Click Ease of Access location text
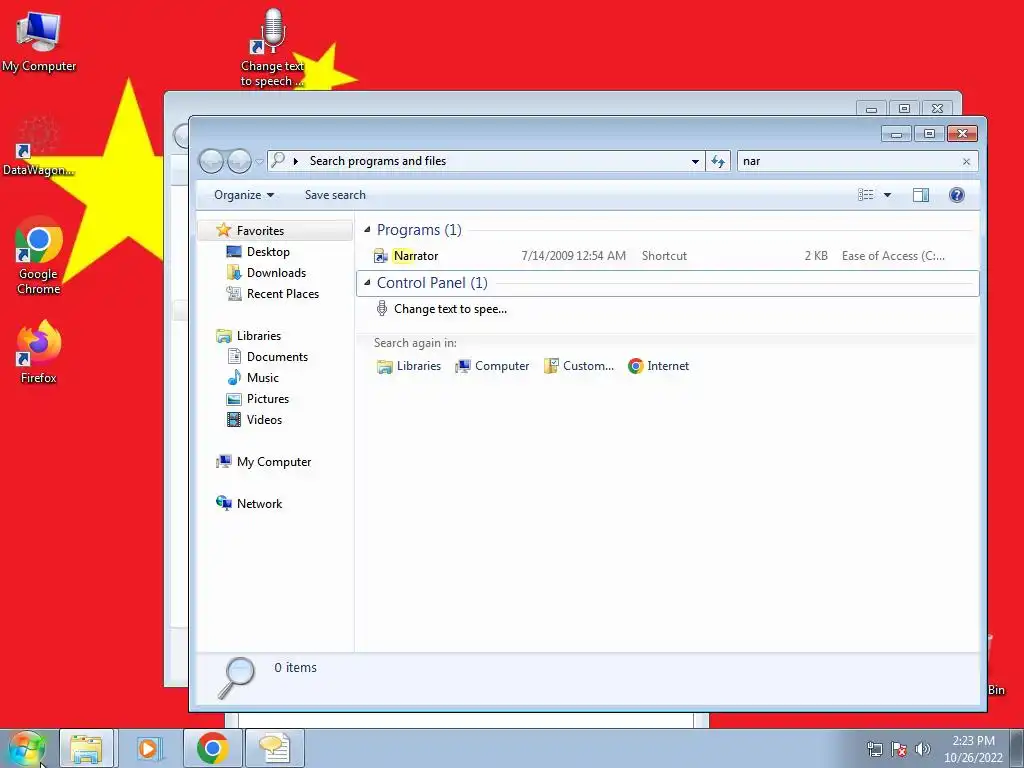 (x=893, y=256)
